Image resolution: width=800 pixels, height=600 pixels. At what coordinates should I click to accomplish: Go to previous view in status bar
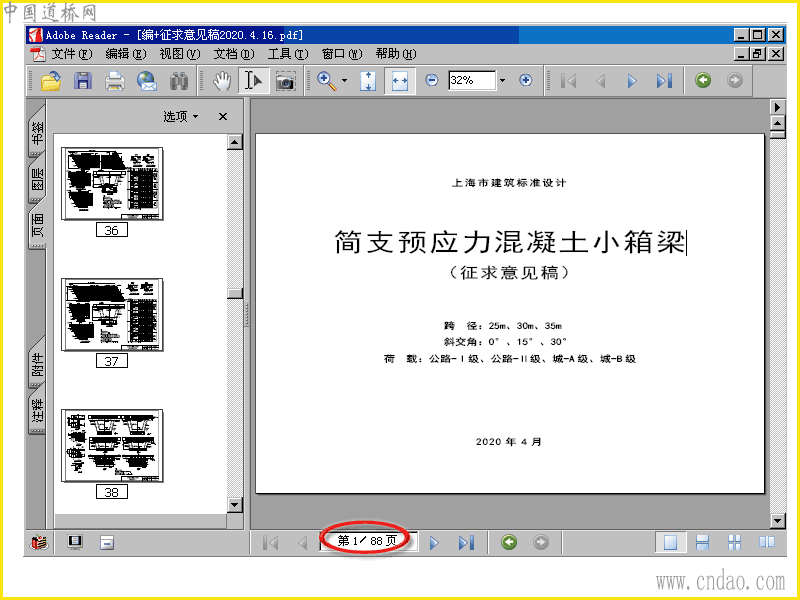(x=509, y=542)
